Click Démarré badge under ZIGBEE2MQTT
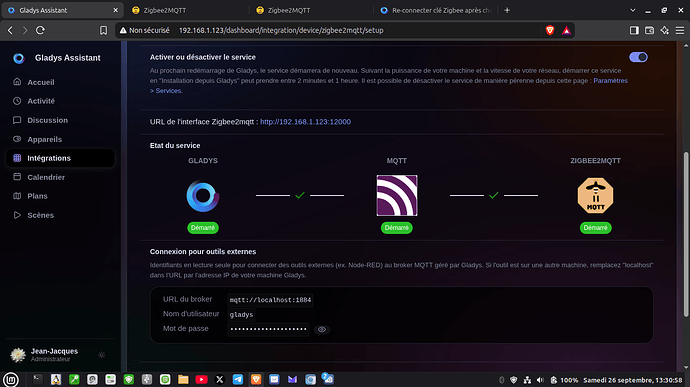 595,228
